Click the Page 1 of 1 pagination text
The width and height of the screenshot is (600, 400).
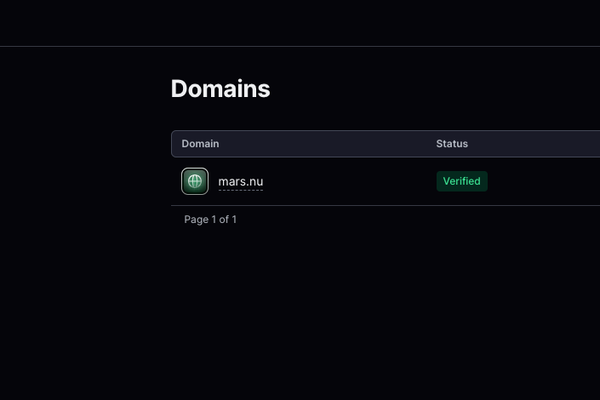pos(210,219)
